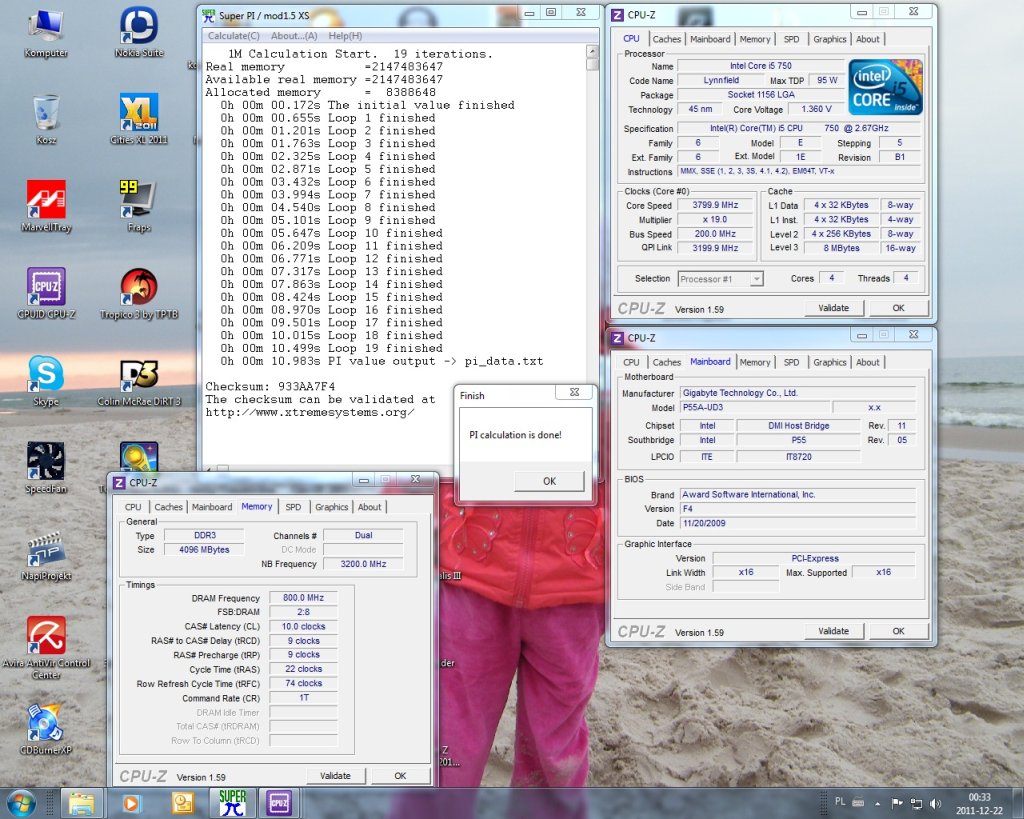This screenshot has width=1024, height=819.
Task: Open Mainboard tab in Memory CPU-Z window
Action: tap(212, 507)
